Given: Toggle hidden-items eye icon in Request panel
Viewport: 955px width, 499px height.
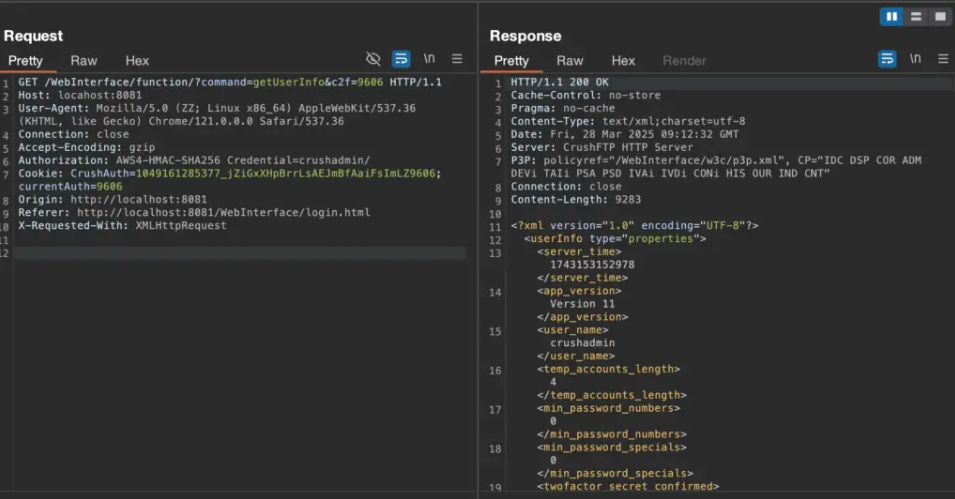Looking at the screenshot, I should tap(374, 59).
